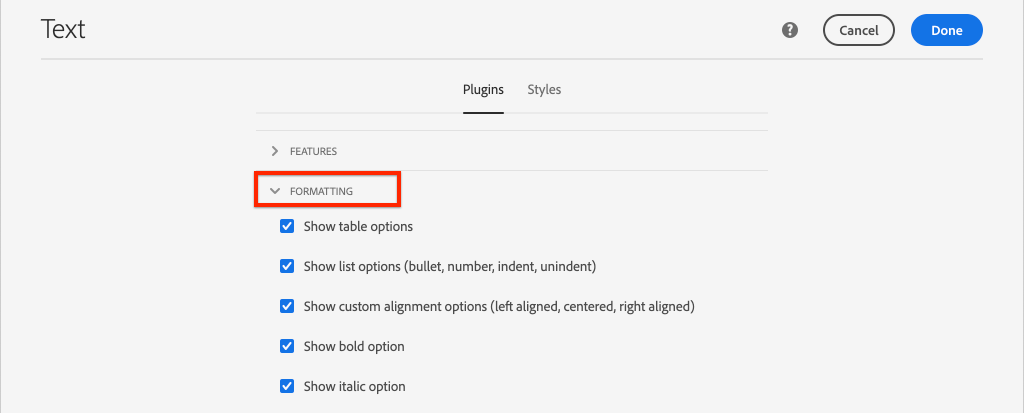Image resolution: width=1024 pixels, height=413 pixels.
Task: Click the FORMATTING section label
Action: 321,191
